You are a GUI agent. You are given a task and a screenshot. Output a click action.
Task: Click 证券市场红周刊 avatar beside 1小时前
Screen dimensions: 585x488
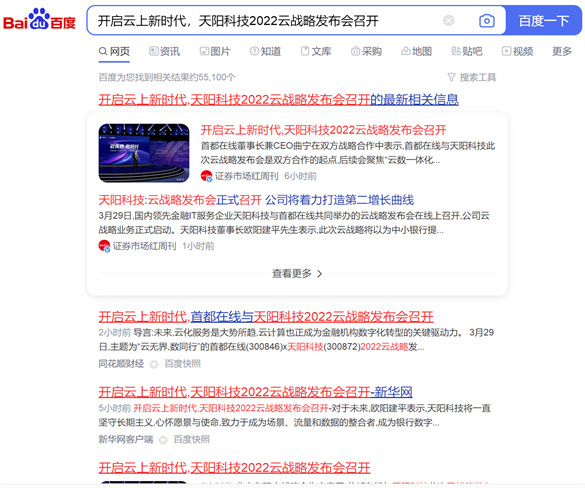(x=104, y=246)
